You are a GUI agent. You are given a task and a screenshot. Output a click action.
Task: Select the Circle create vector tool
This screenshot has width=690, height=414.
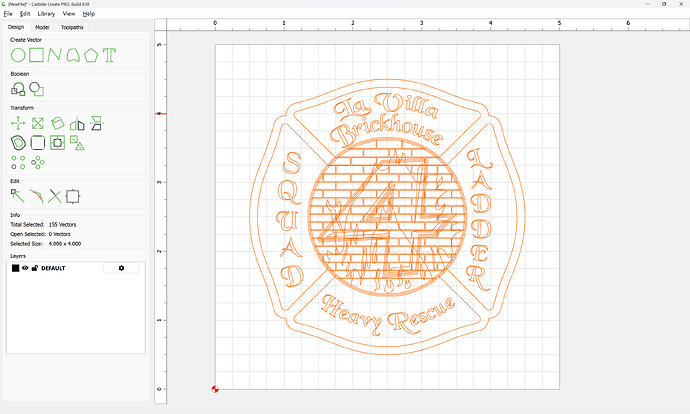18,54
